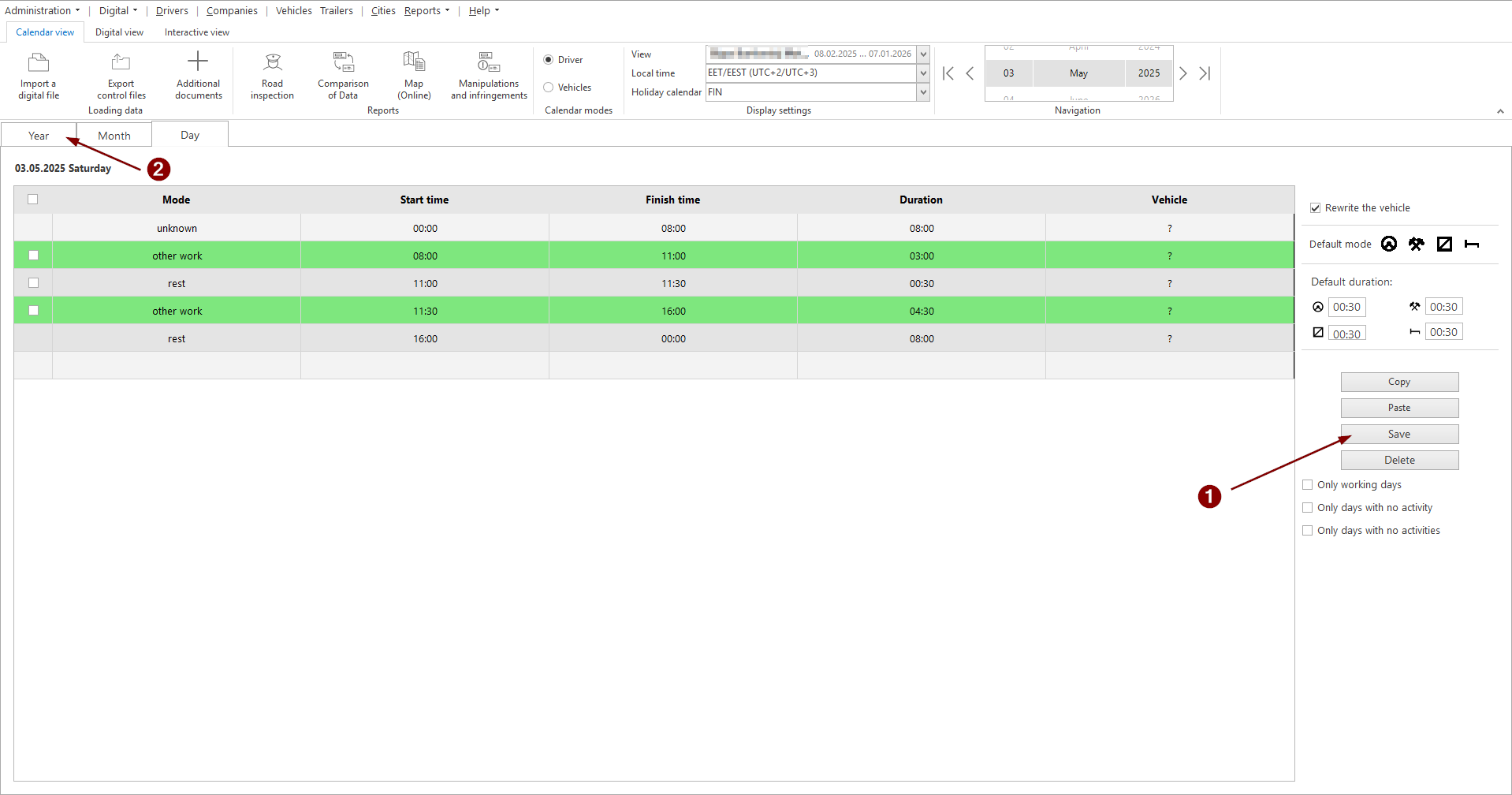Open Vehicles menu item

pos(293,10)
